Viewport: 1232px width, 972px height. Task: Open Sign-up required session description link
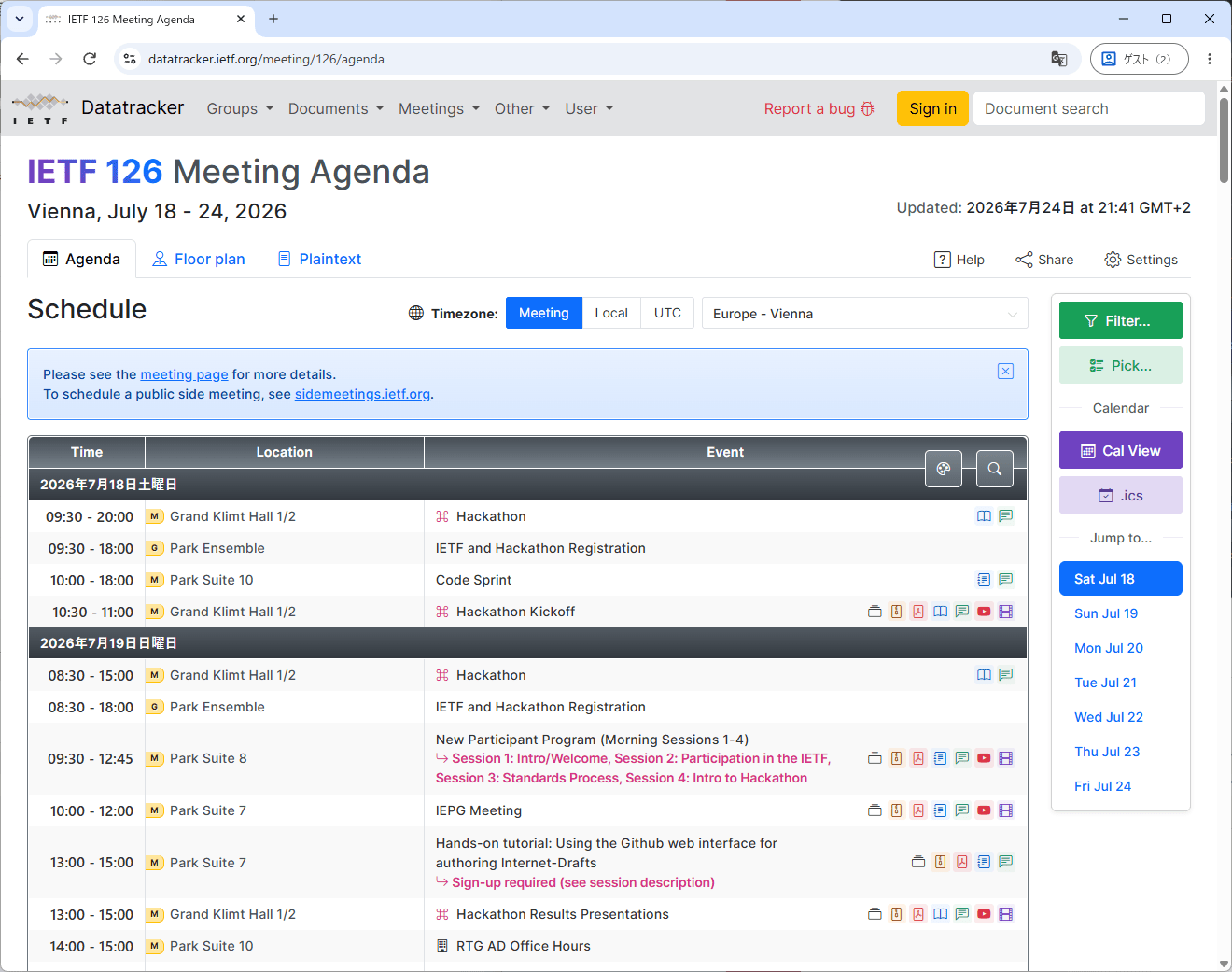[575, 882]
